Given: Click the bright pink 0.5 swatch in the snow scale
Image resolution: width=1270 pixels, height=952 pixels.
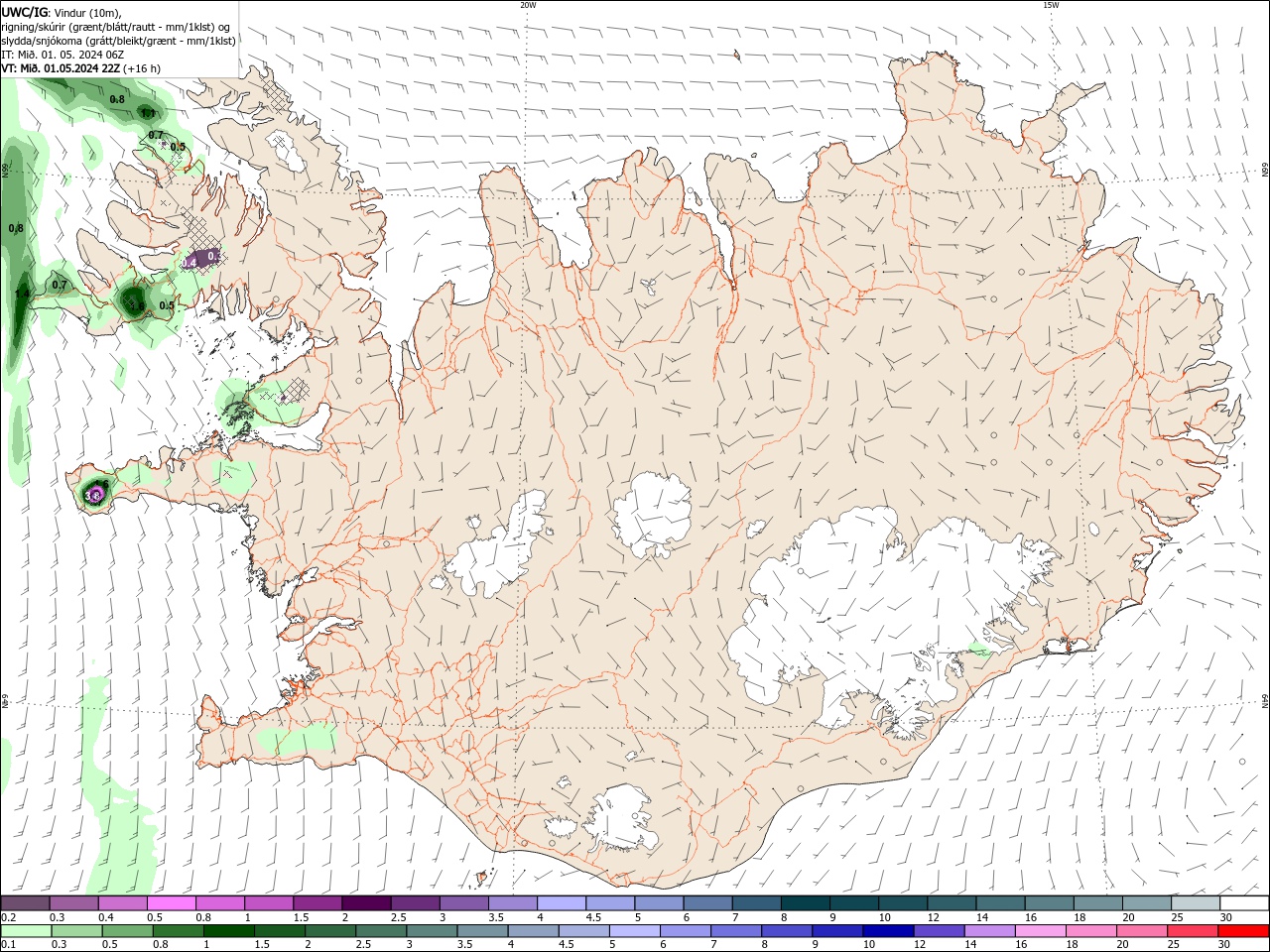Looking at the screenshot, I should click(171, 903).
